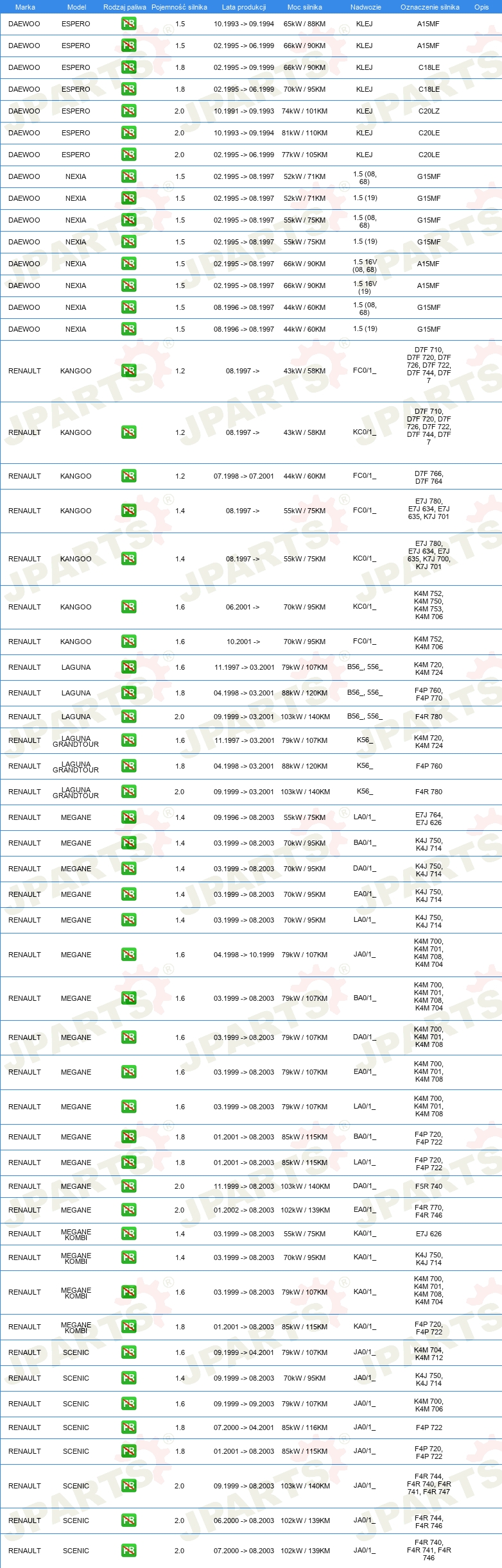
Task: Select the F5R 740 engine code cell
Action: pyautogui.click(x=429, y=1186)
